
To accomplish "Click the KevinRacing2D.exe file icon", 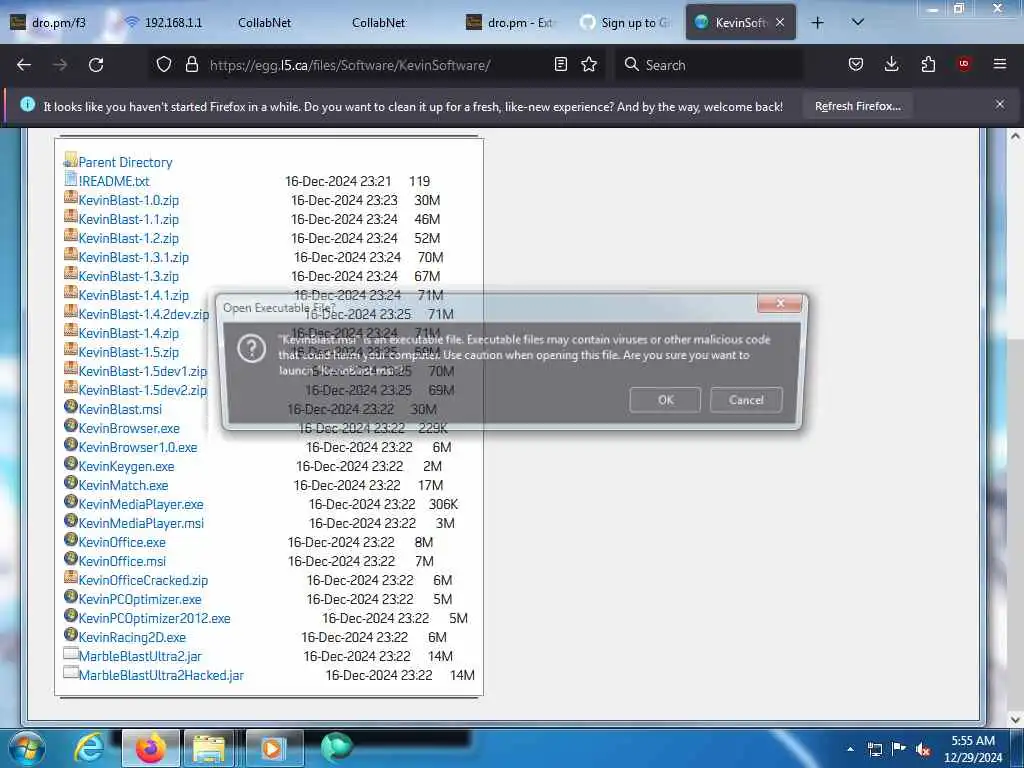I will click(x=71, y=634).
